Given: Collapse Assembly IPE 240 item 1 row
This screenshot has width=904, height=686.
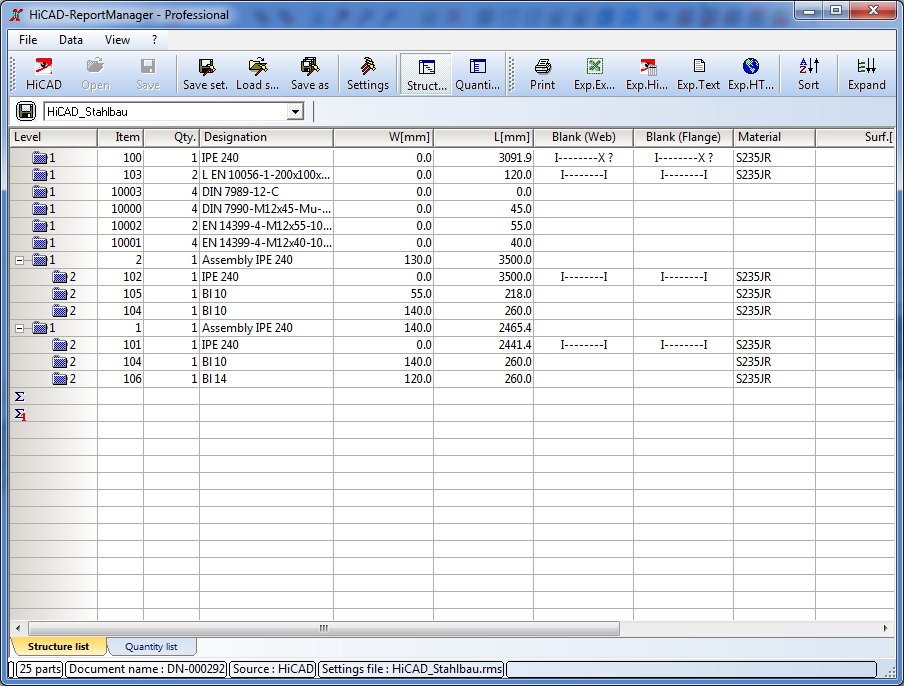Looking at the screenshot, I should (x=20, y=328).
